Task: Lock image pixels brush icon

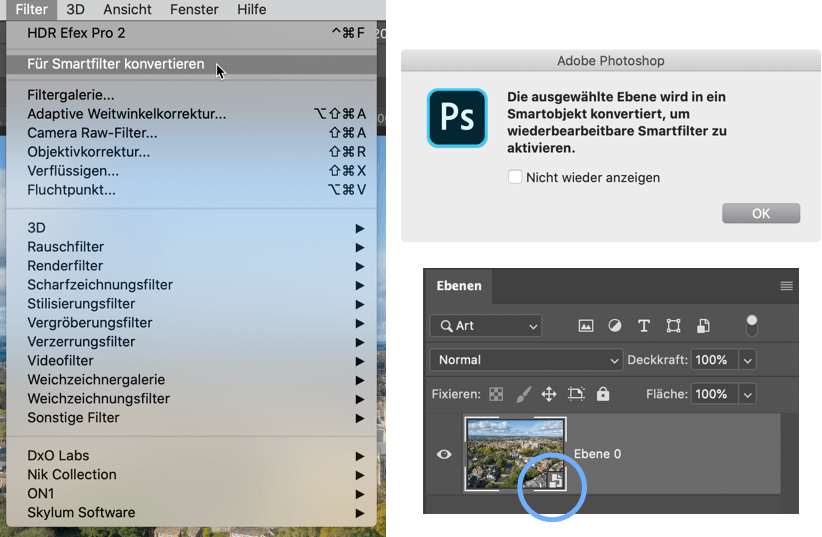Action: [523, 394]
